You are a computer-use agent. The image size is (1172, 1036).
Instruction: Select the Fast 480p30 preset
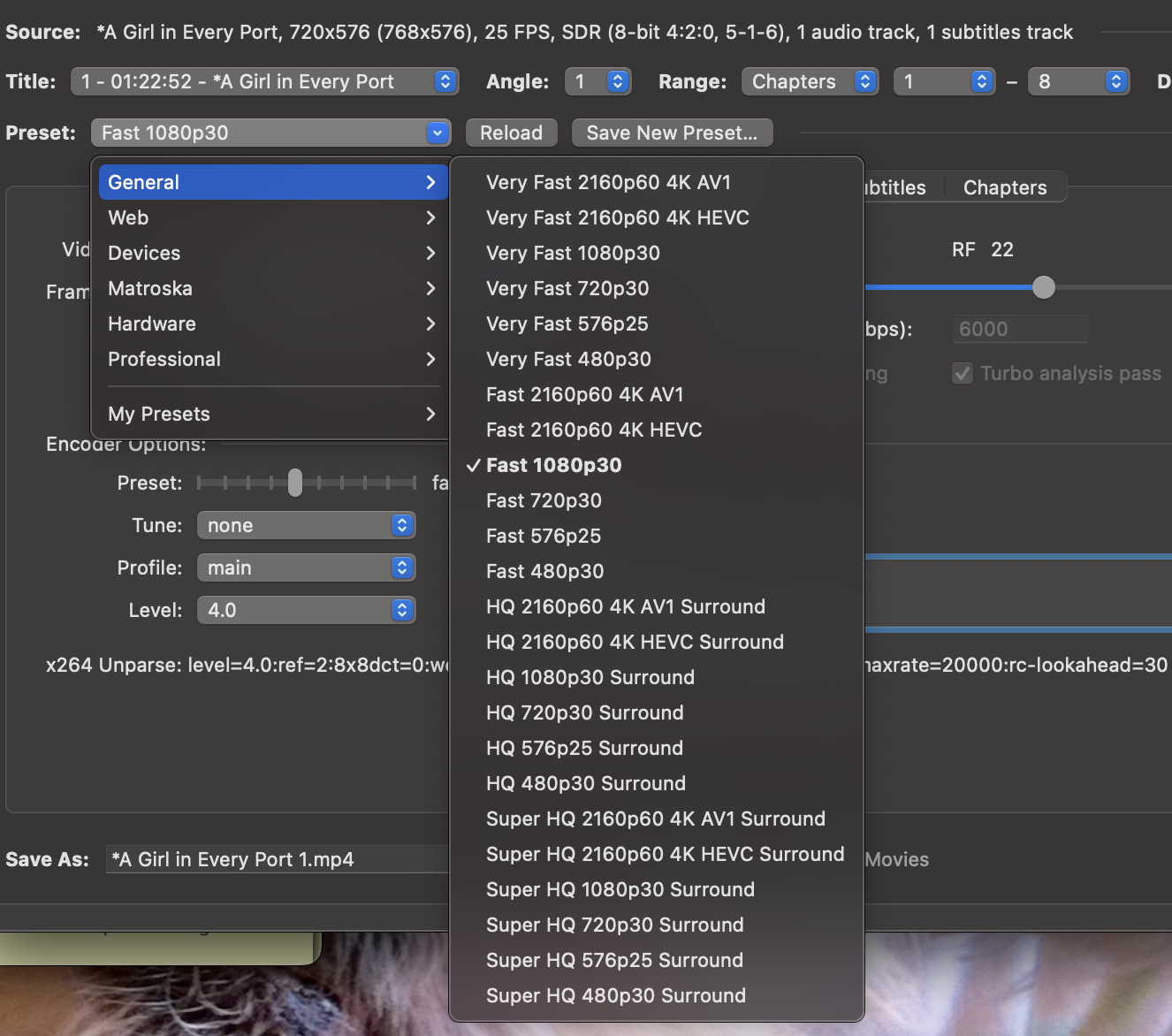point(657,571)
